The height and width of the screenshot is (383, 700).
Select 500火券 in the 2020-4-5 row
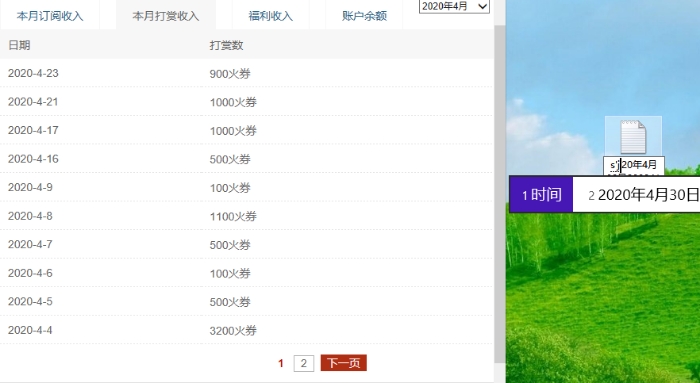click(230, 302)
